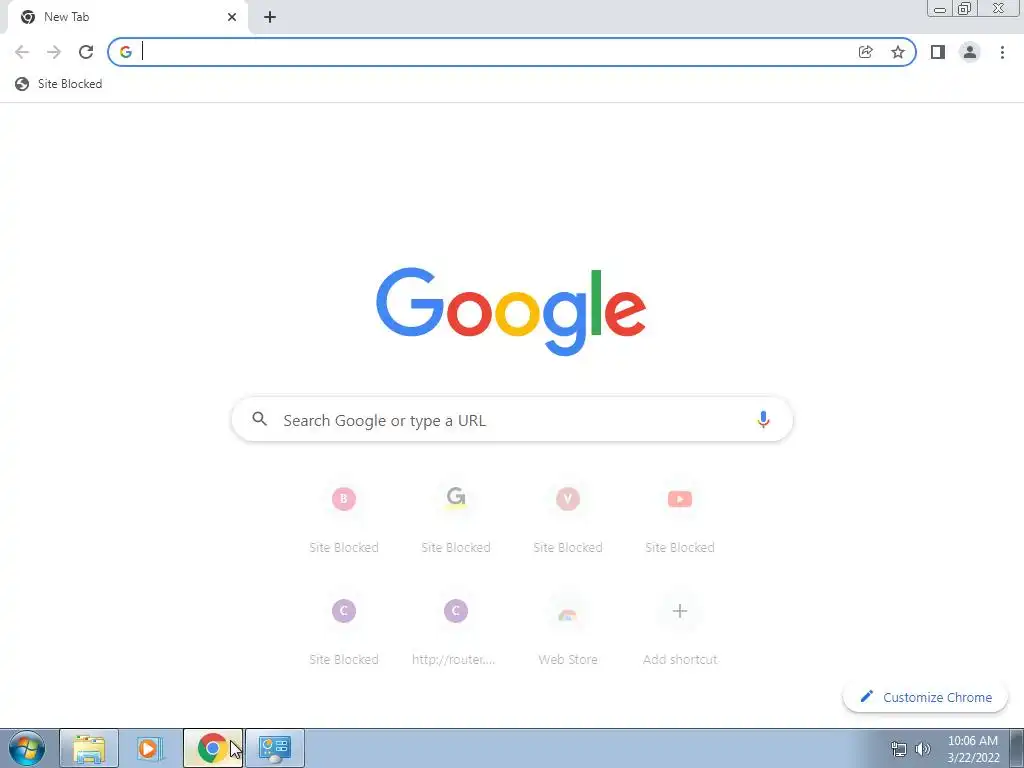Image resolution: width=1024 pixels, height=768 pixels.
Task: Open the shortcut with V icon
Action: point(568,520)
